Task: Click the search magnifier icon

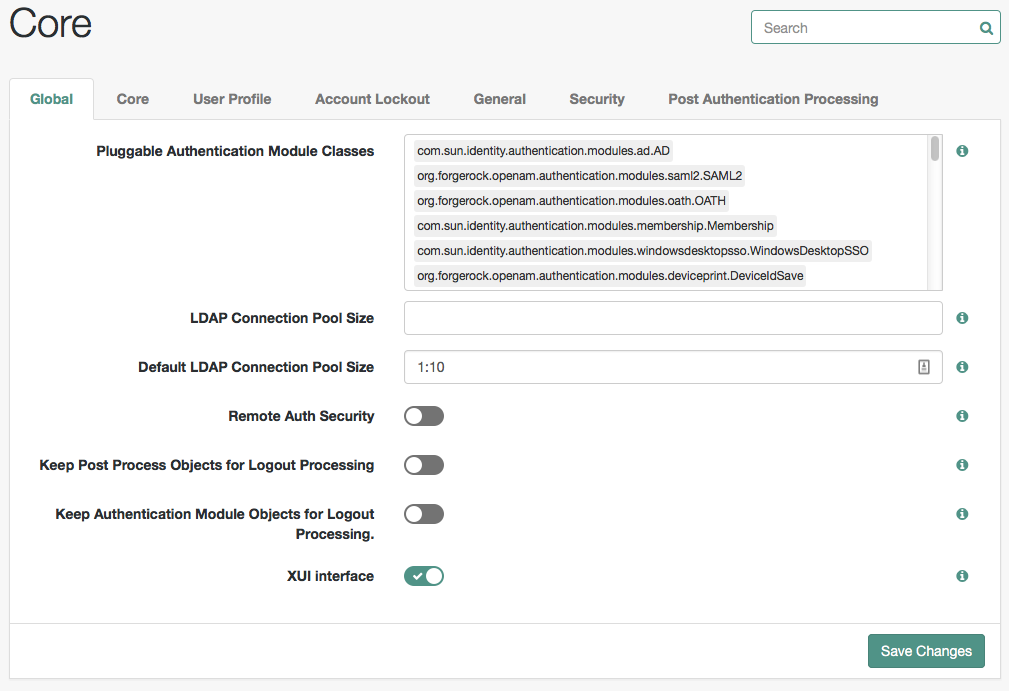Action: click(x=986, y=28)
